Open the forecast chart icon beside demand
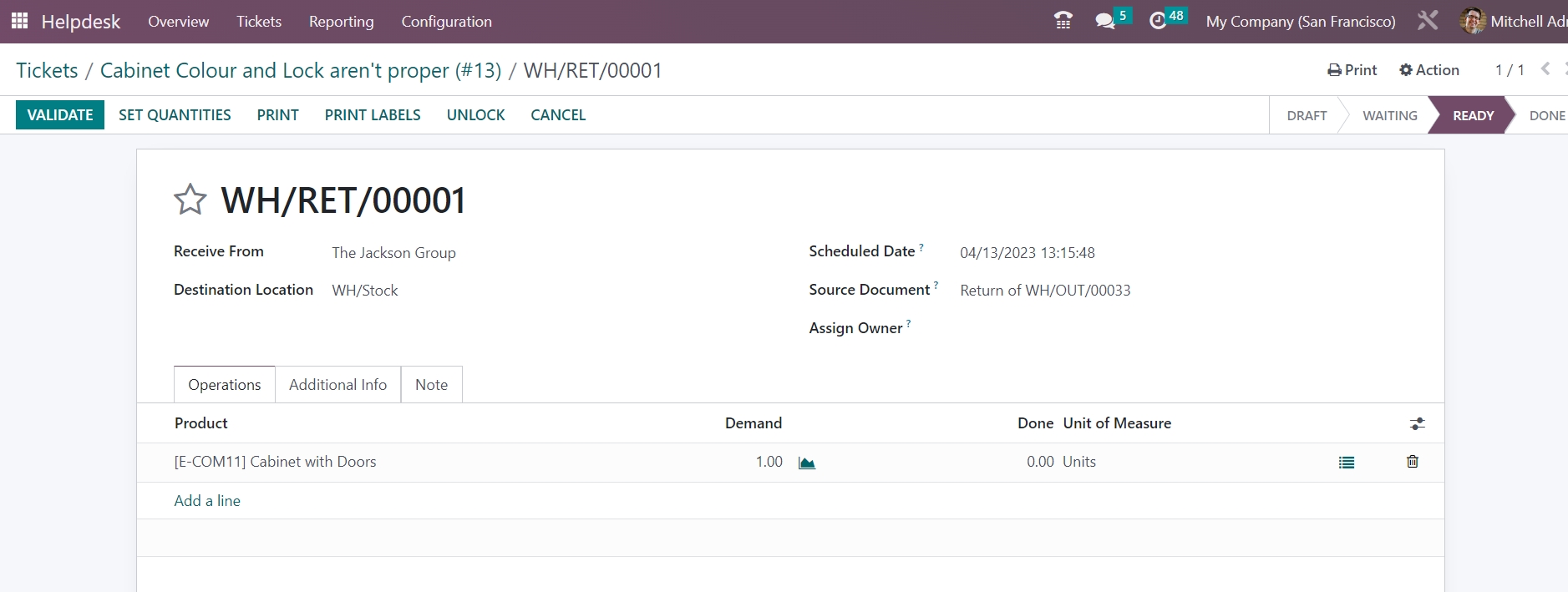This screenshot has height=592, width=1568. 806,463
